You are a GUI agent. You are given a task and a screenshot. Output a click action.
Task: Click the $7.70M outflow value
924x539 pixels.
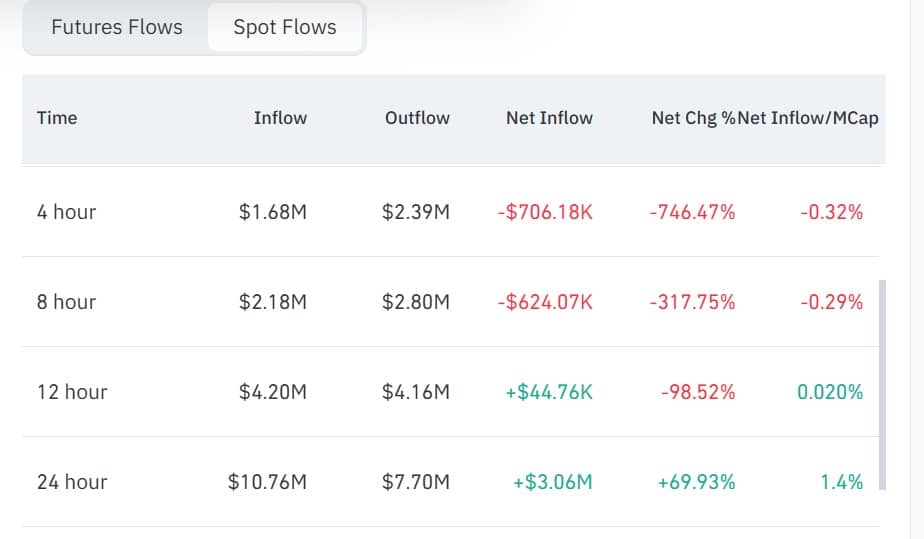(415, 482)
